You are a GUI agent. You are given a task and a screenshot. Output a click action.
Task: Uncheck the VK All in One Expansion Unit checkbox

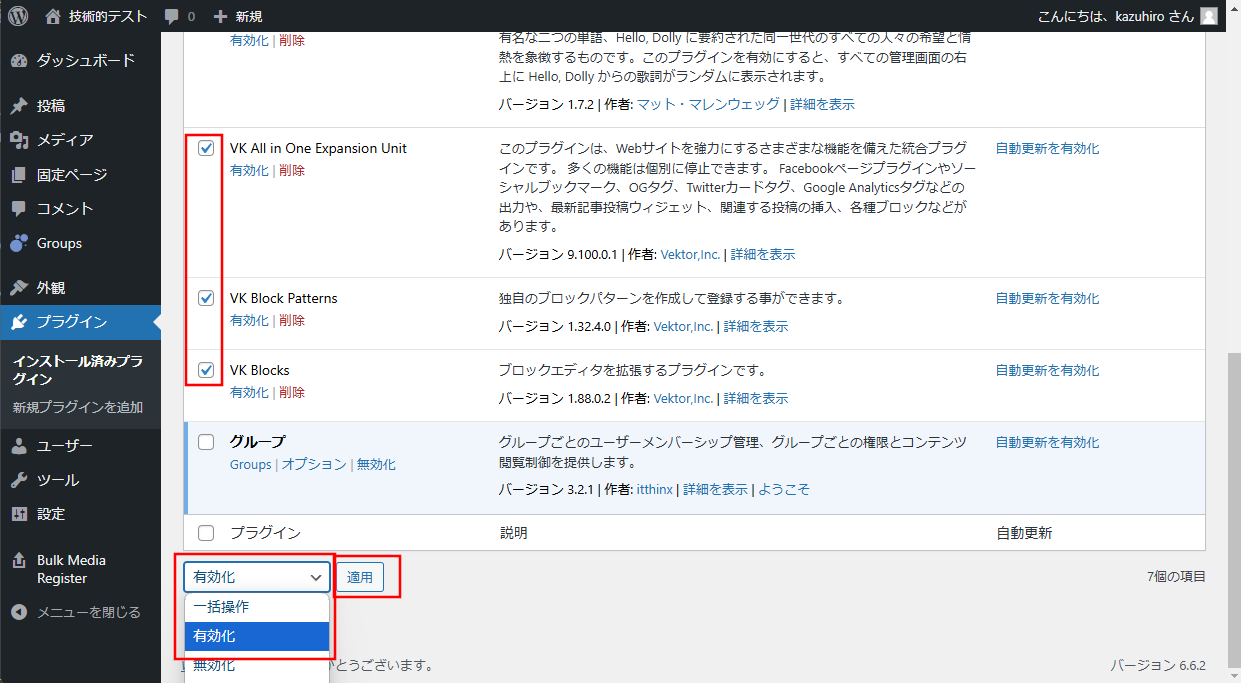pos(206,149)
